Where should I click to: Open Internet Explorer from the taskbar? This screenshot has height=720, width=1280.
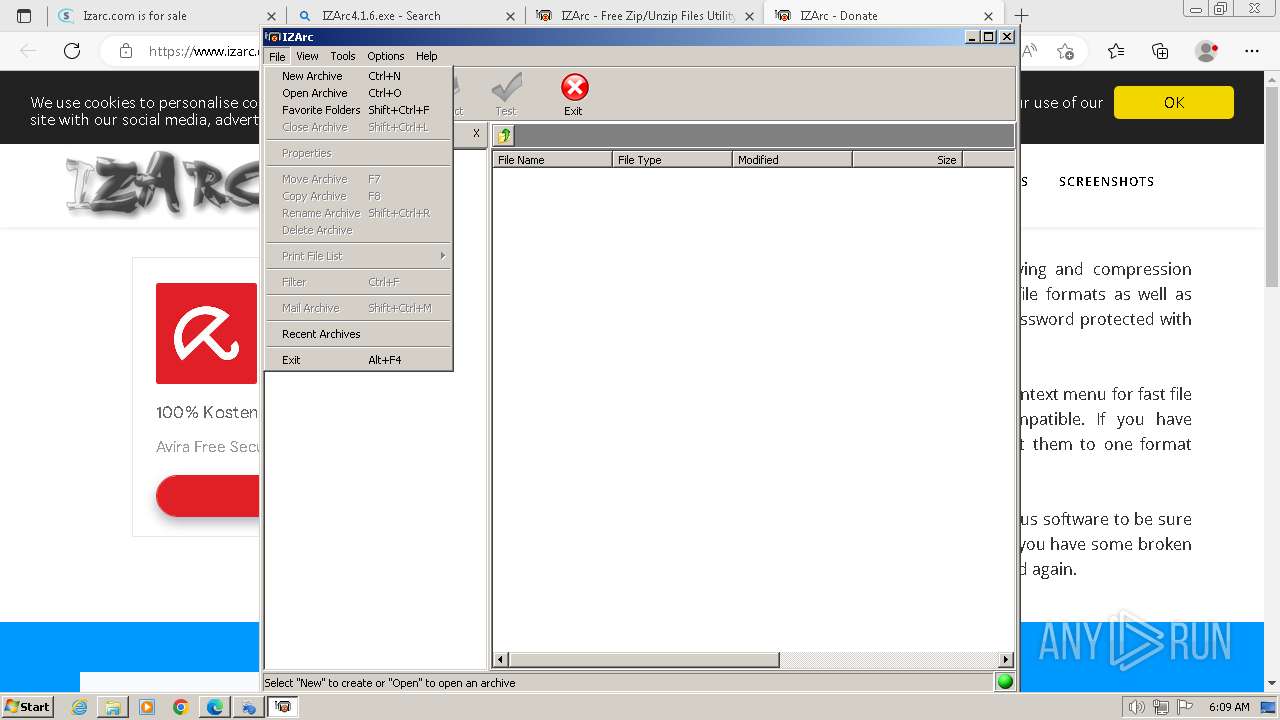(x=80, y=707)
